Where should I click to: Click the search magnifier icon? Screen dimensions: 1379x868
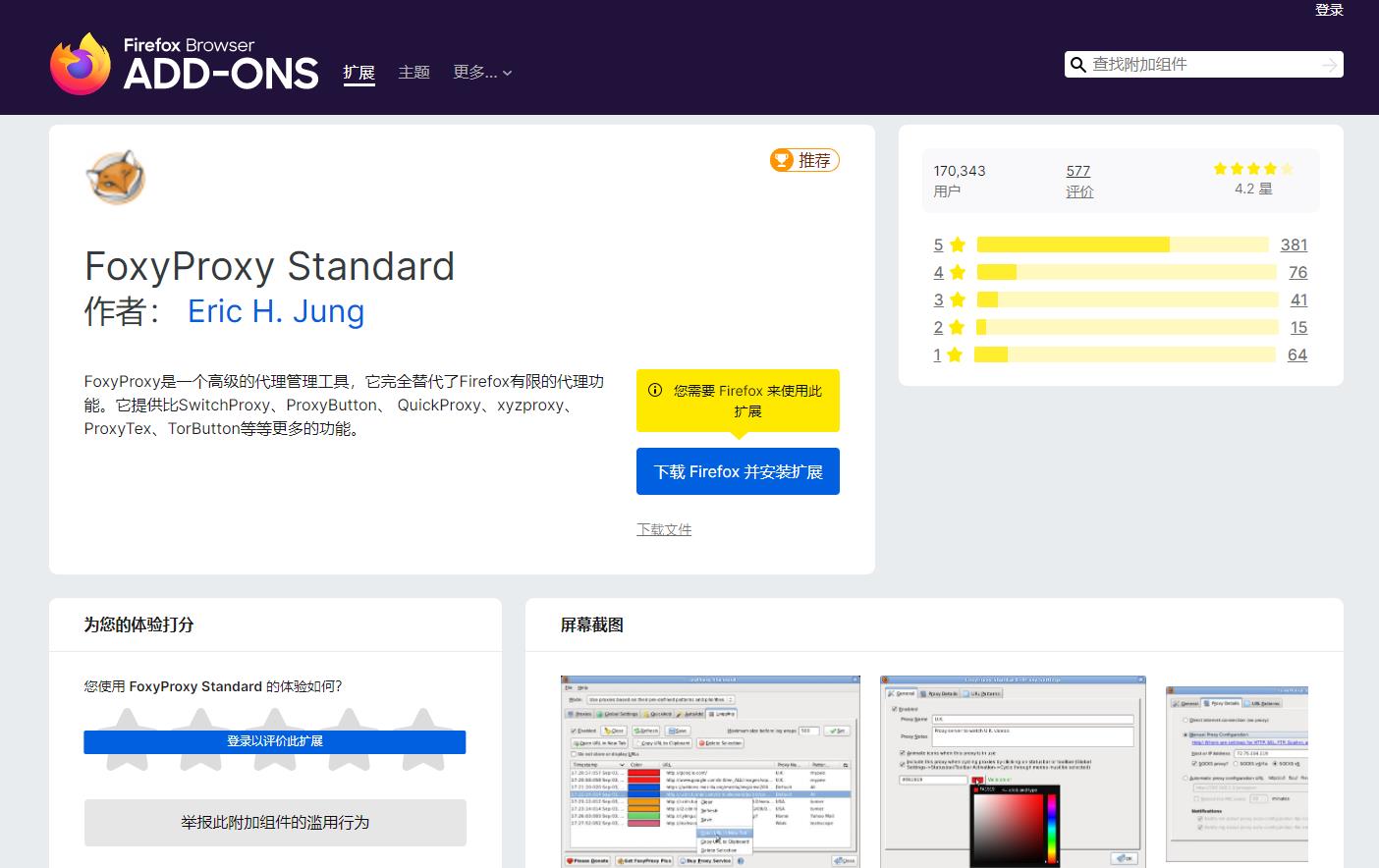tap(1078, 65)
